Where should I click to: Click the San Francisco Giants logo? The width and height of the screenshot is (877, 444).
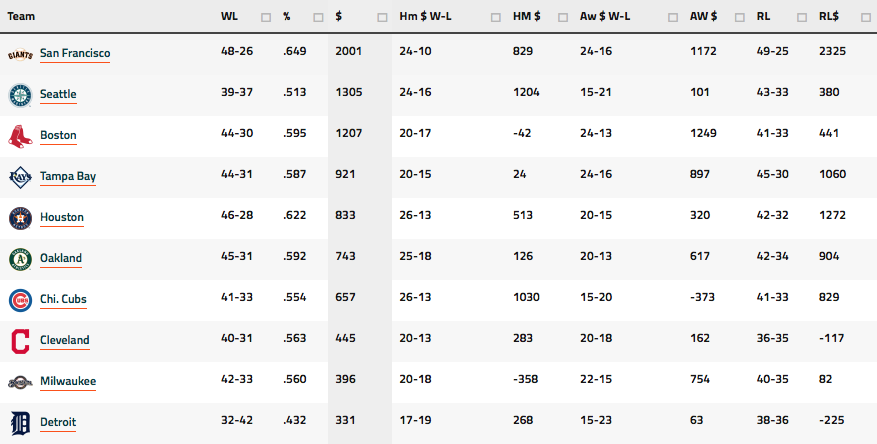click(x=20, y=55)
